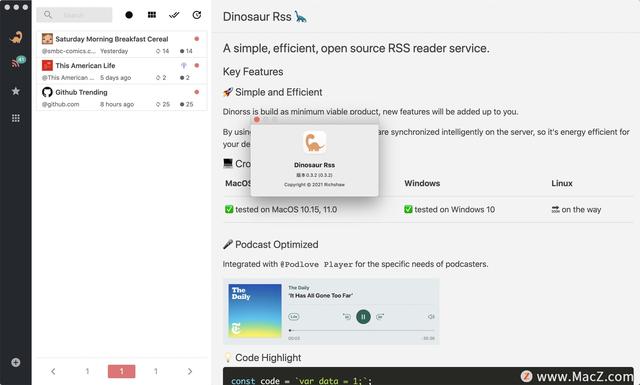Open the dinosaur home icon in sidebar
This screenshot has width=640, height=385.
[16, 38]
